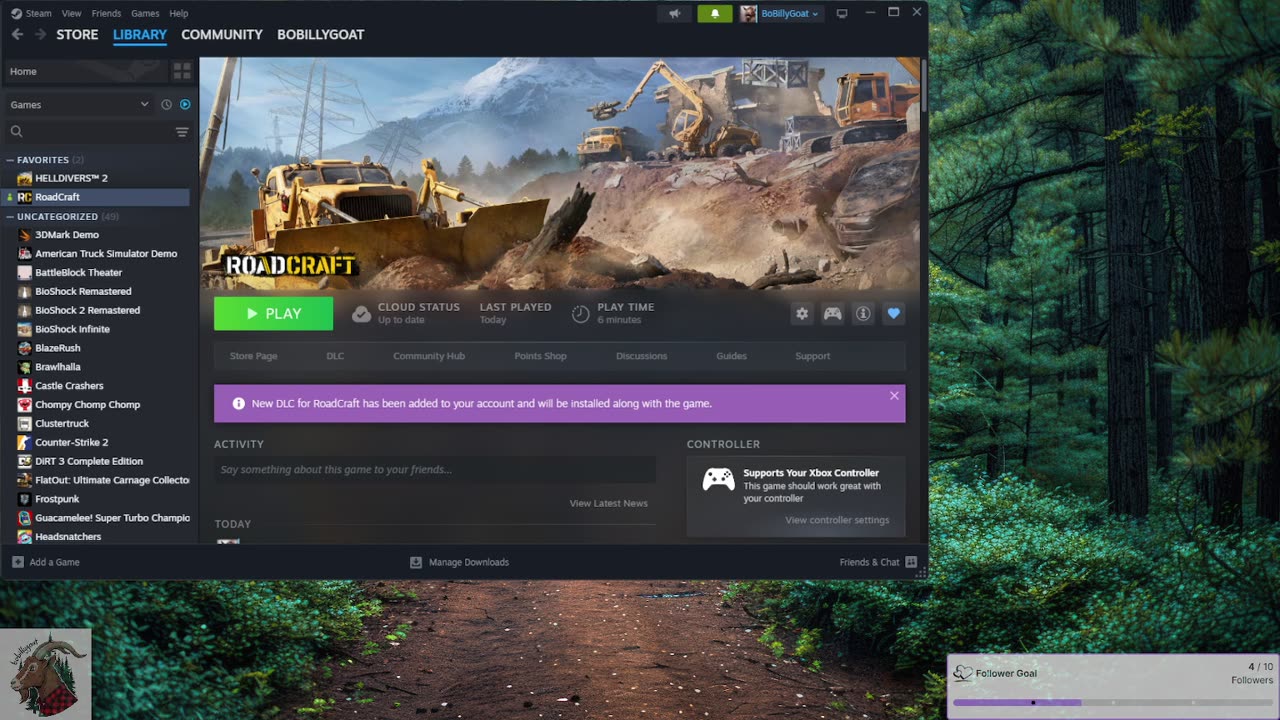Open RoadCraft controller layout icon

[832, 313]
